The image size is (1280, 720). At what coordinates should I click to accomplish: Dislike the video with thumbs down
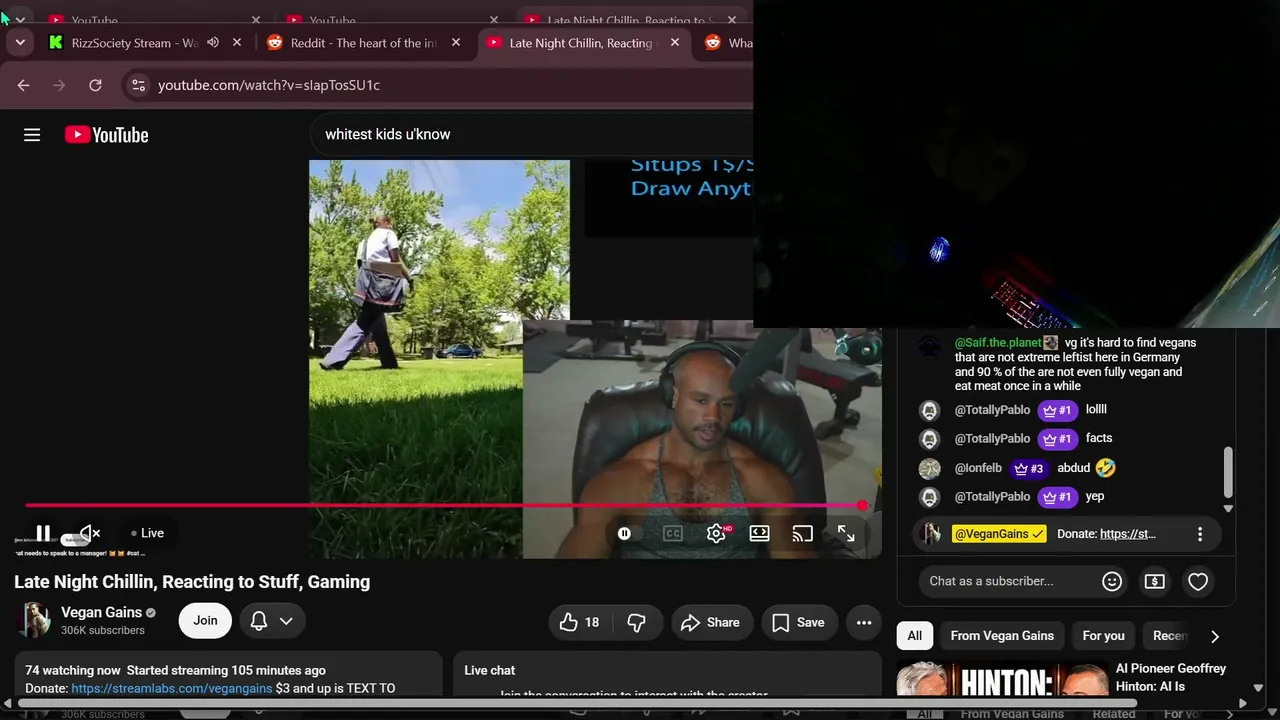click(x=637, y=622)
